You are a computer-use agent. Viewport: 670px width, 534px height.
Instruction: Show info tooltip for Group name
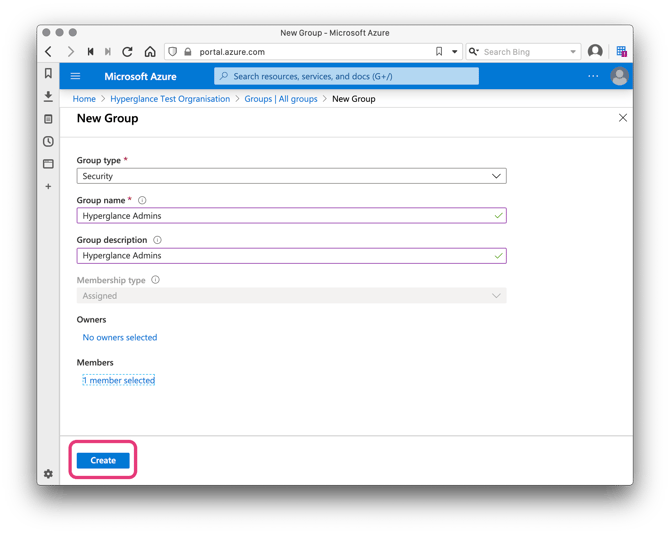pos(142,200)
